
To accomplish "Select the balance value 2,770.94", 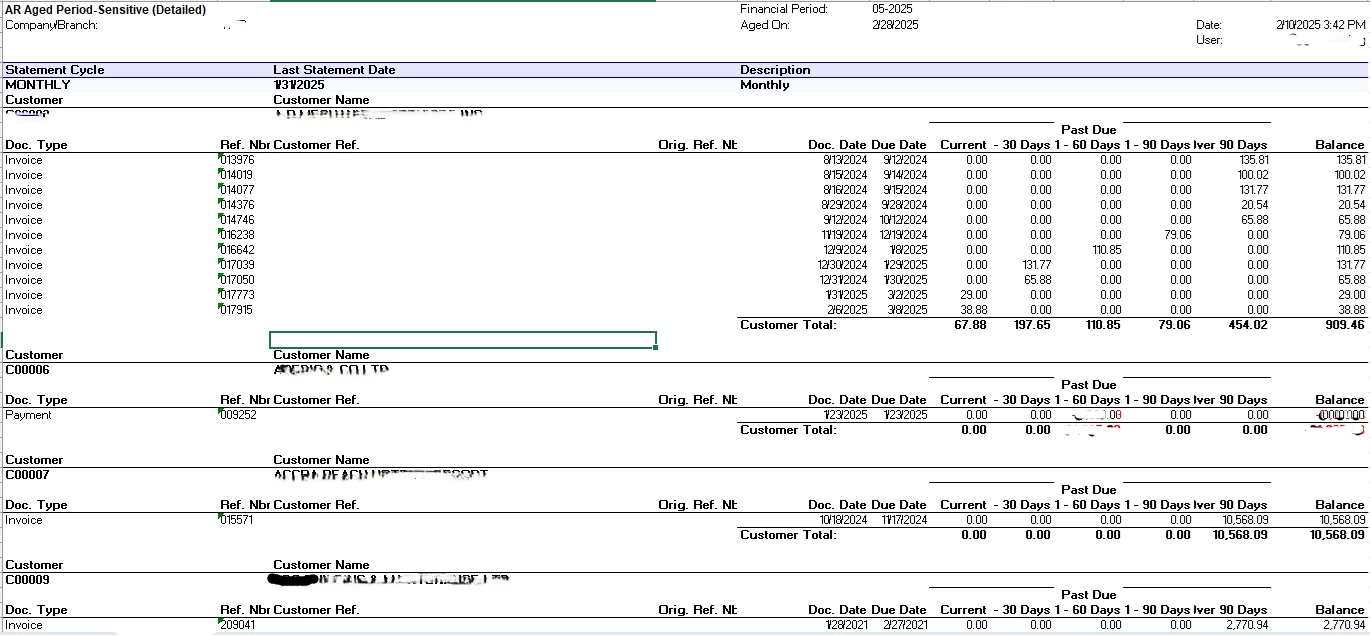I will coord(1343,625).
